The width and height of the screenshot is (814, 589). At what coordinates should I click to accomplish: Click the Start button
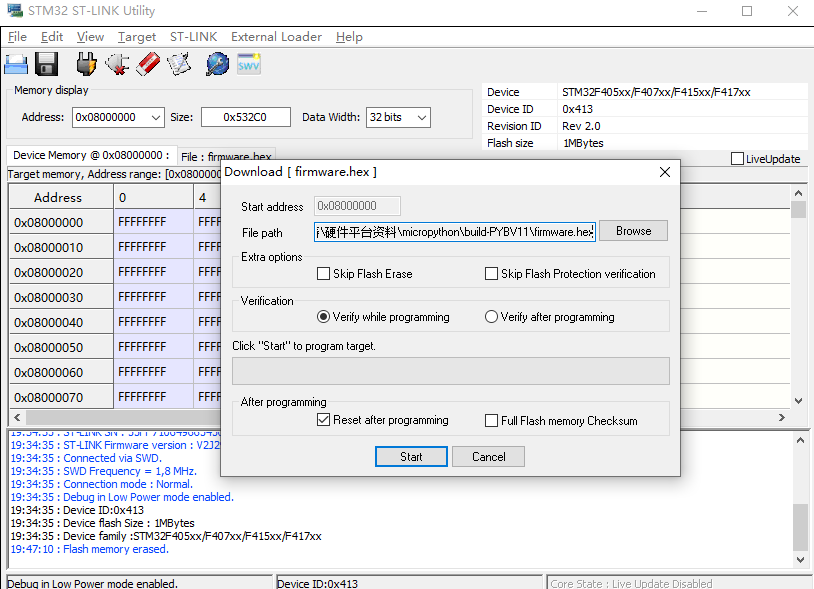tap(411, 457)
